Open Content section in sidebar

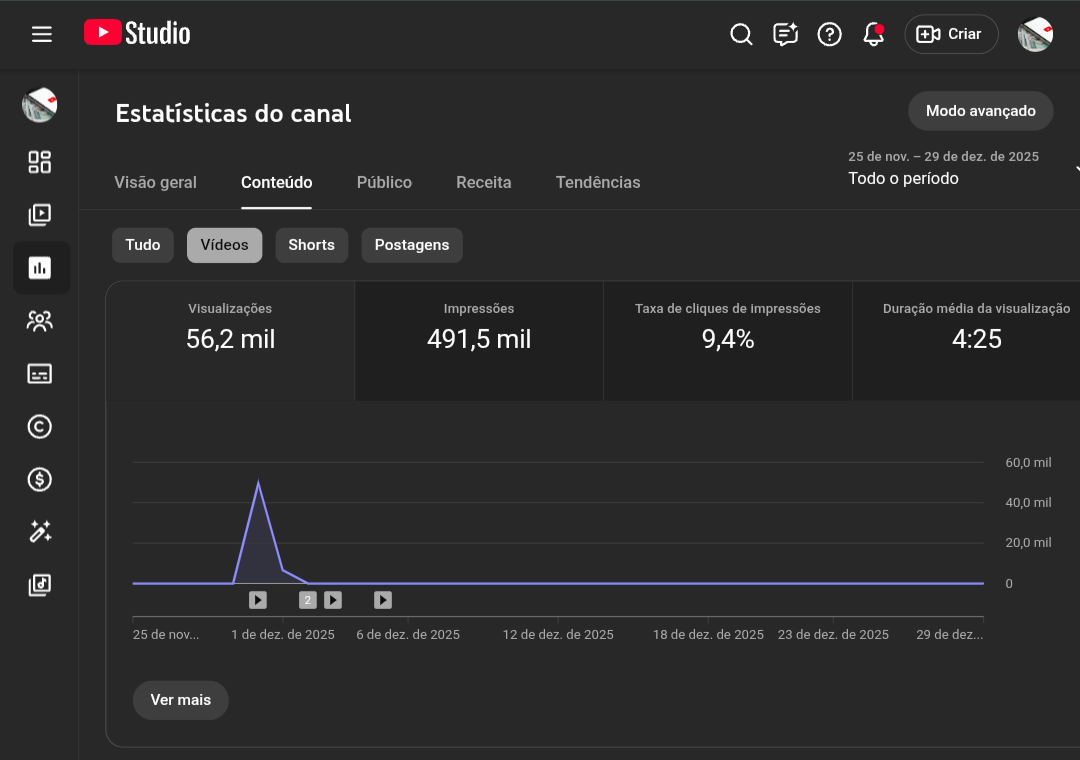[40, 215]
